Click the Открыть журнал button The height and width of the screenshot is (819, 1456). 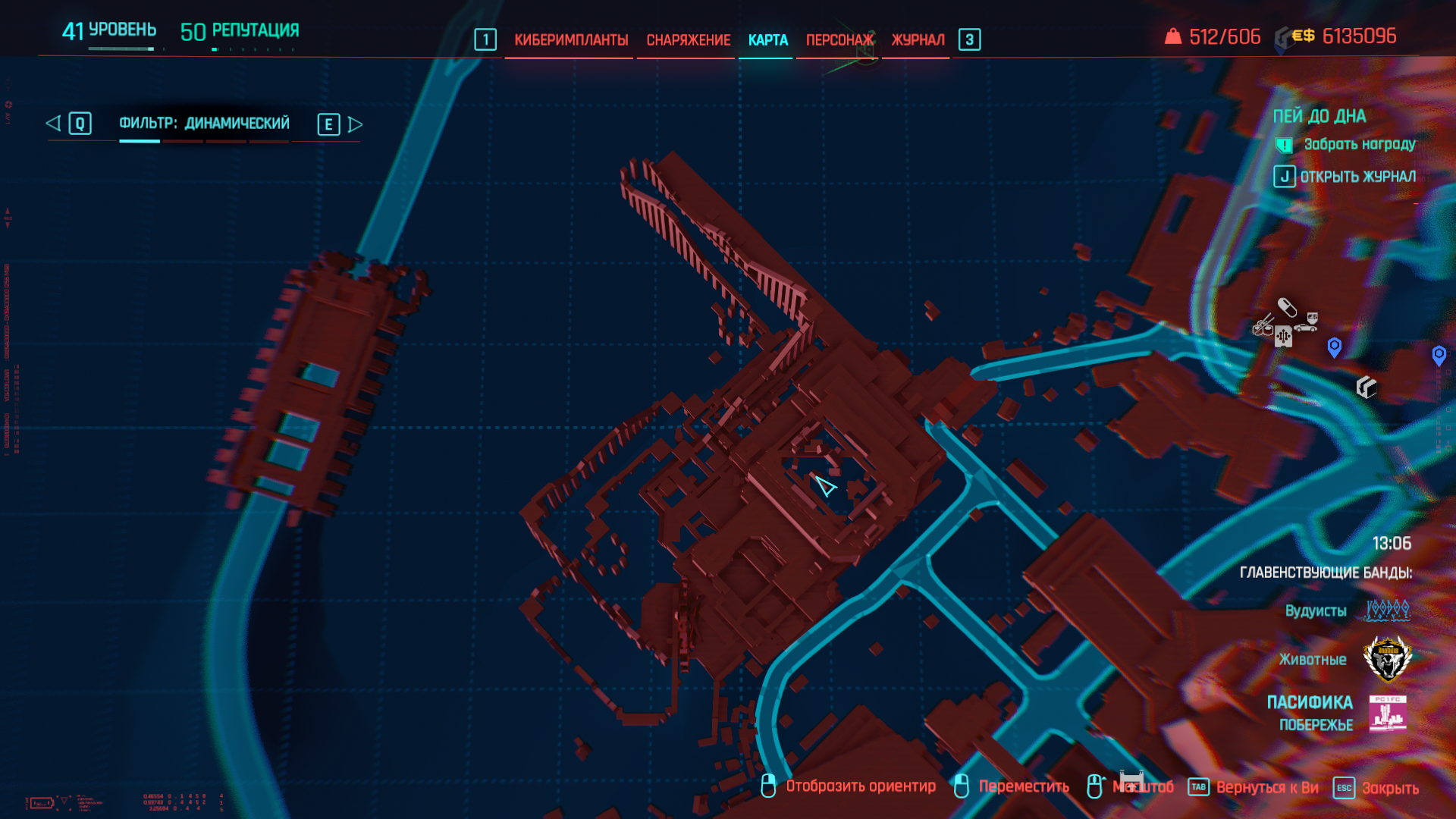[1358, 177]
